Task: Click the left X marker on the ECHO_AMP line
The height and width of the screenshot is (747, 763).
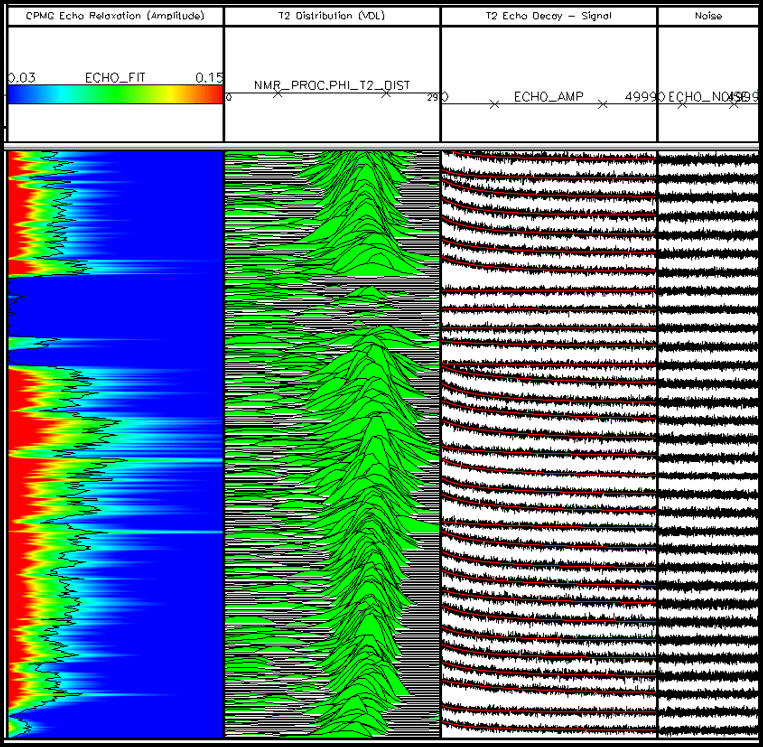Action: pyautogui.click(x=494, y=104)
